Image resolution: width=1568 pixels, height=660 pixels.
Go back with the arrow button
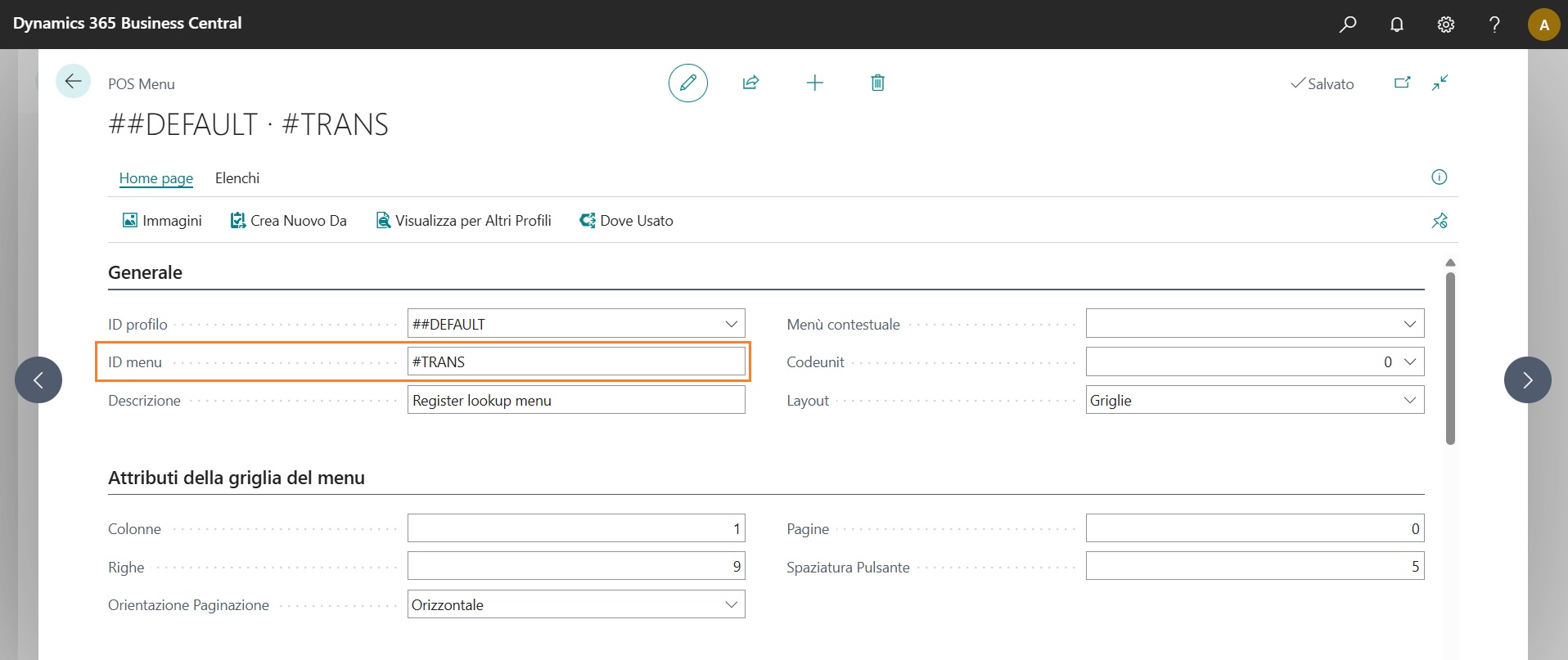73,81
